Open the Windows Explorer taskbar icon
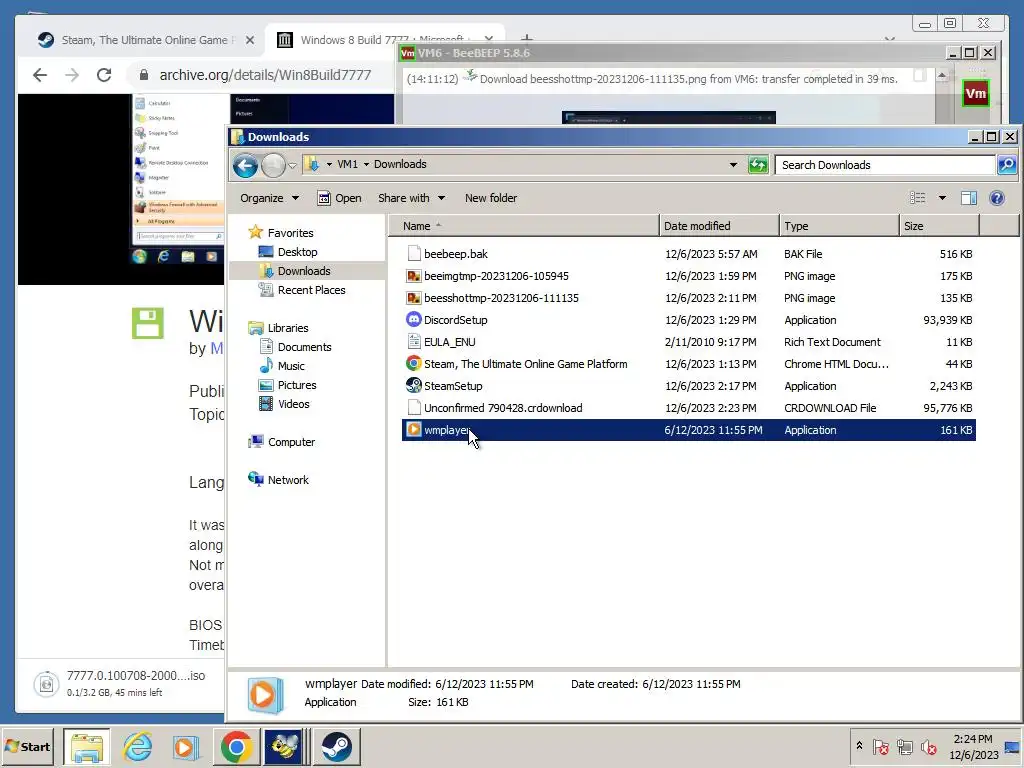Screen dimensions: 1024x768 pyautogui.click(x=86, y=747)
